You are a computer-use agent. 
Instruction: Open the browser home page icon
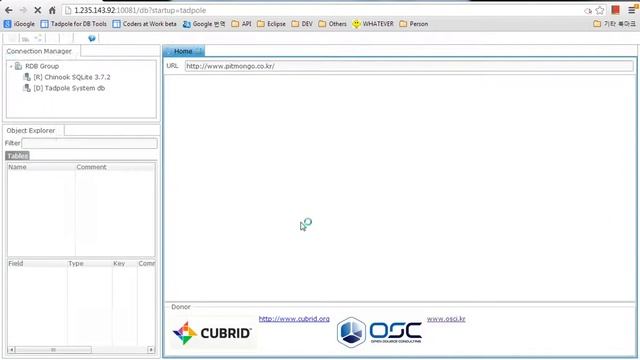[x=52, y=10]
